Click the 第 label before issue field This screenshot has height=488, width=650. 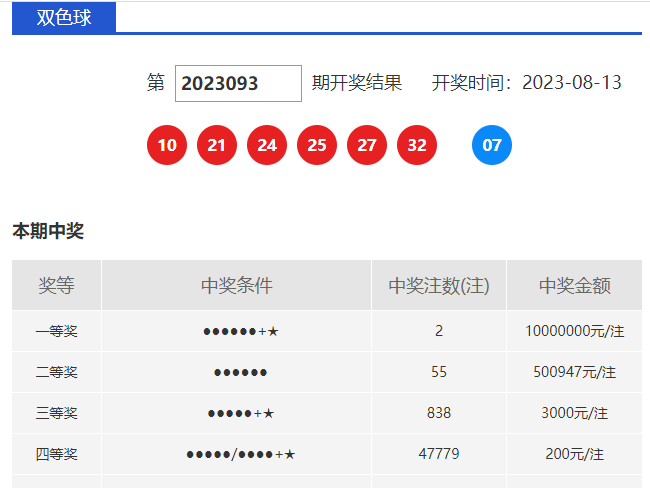click(x=156, y=83)
